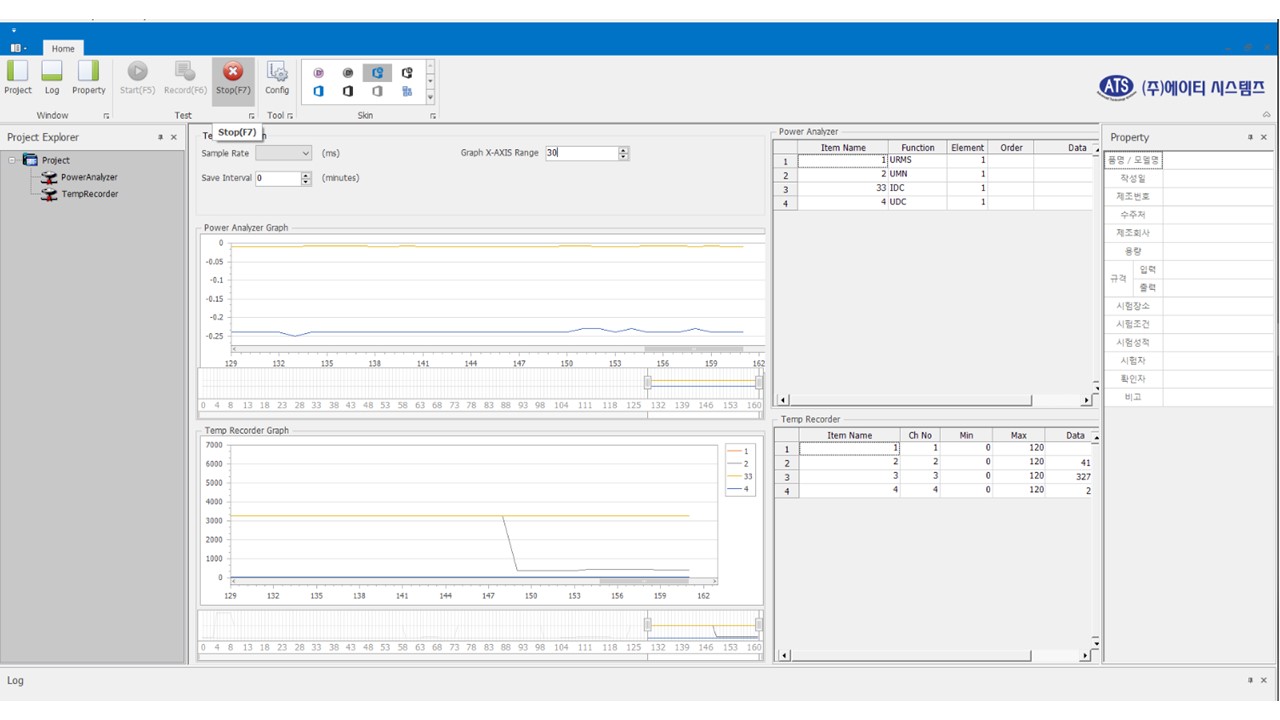The image size is (1280, 720).
Task: Expand the full skin gallery
Action: coord(431,98)
